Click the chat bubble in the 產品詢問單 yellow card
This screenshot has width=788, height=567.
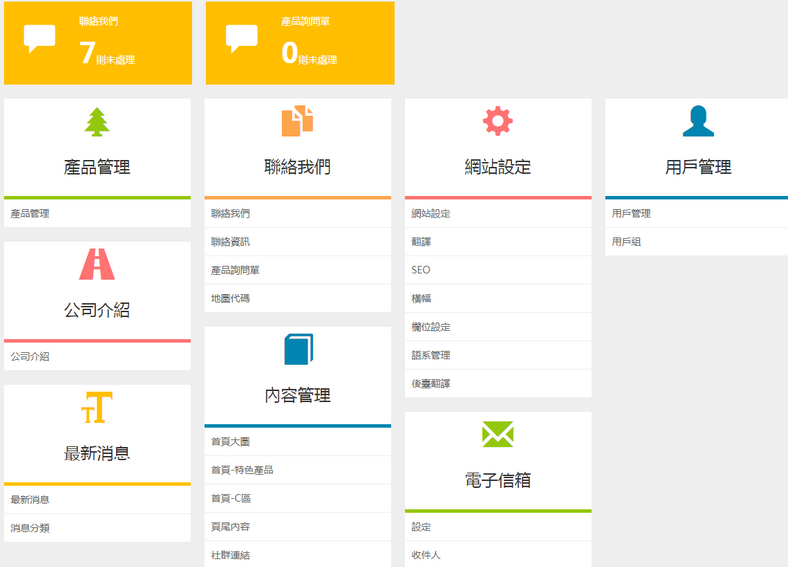coord(242,39)
